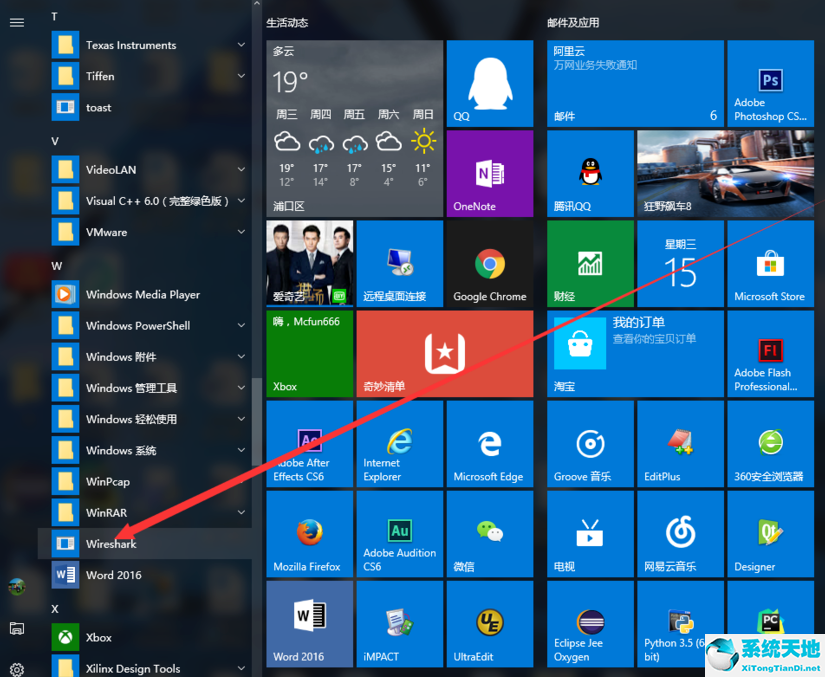Open the Microsoft Store tile
Screen dimensions: 825x677
(x=769, y=264)
